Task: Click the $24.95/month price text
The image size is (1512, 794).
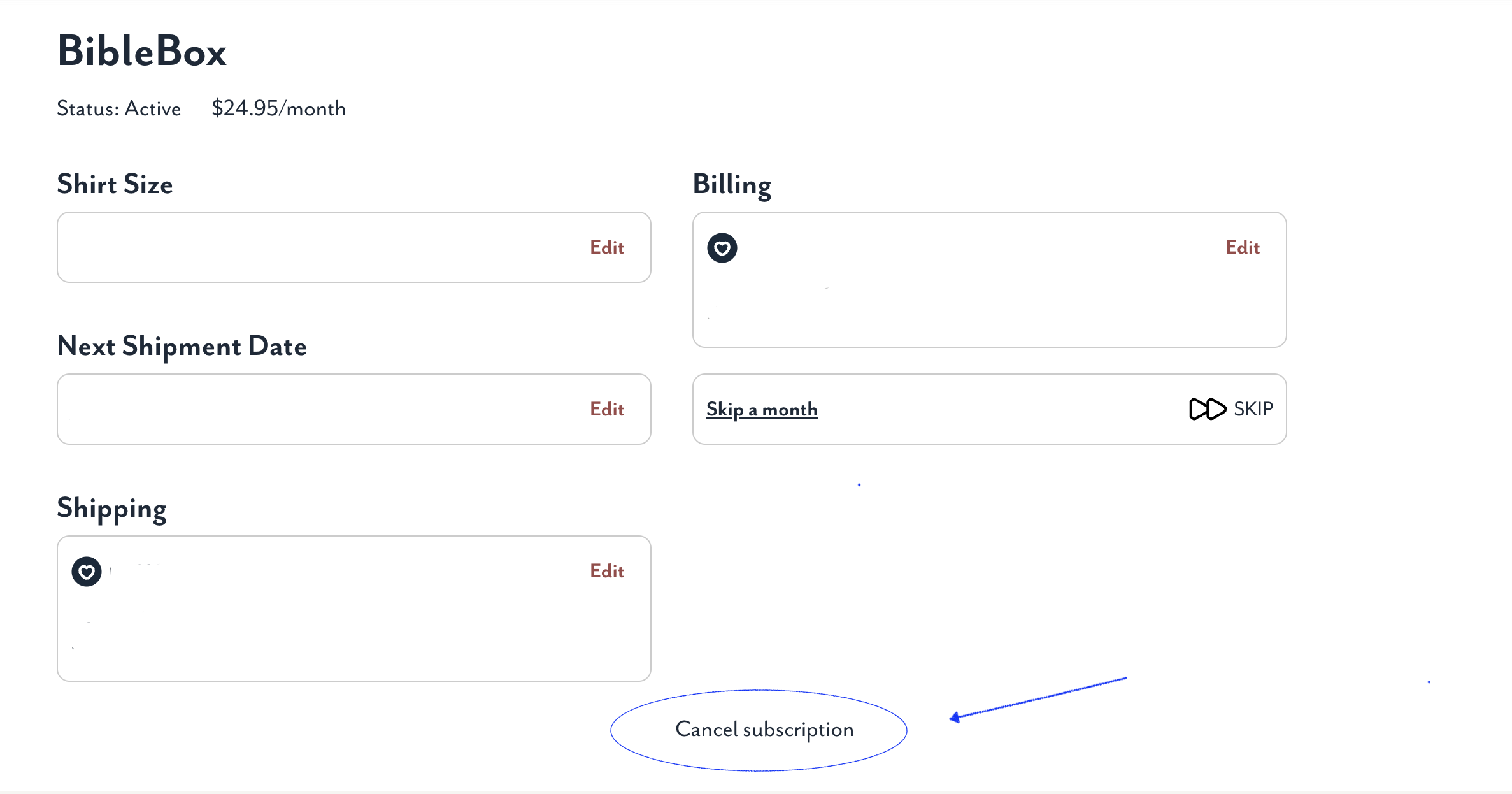Action: coord(278,108)
